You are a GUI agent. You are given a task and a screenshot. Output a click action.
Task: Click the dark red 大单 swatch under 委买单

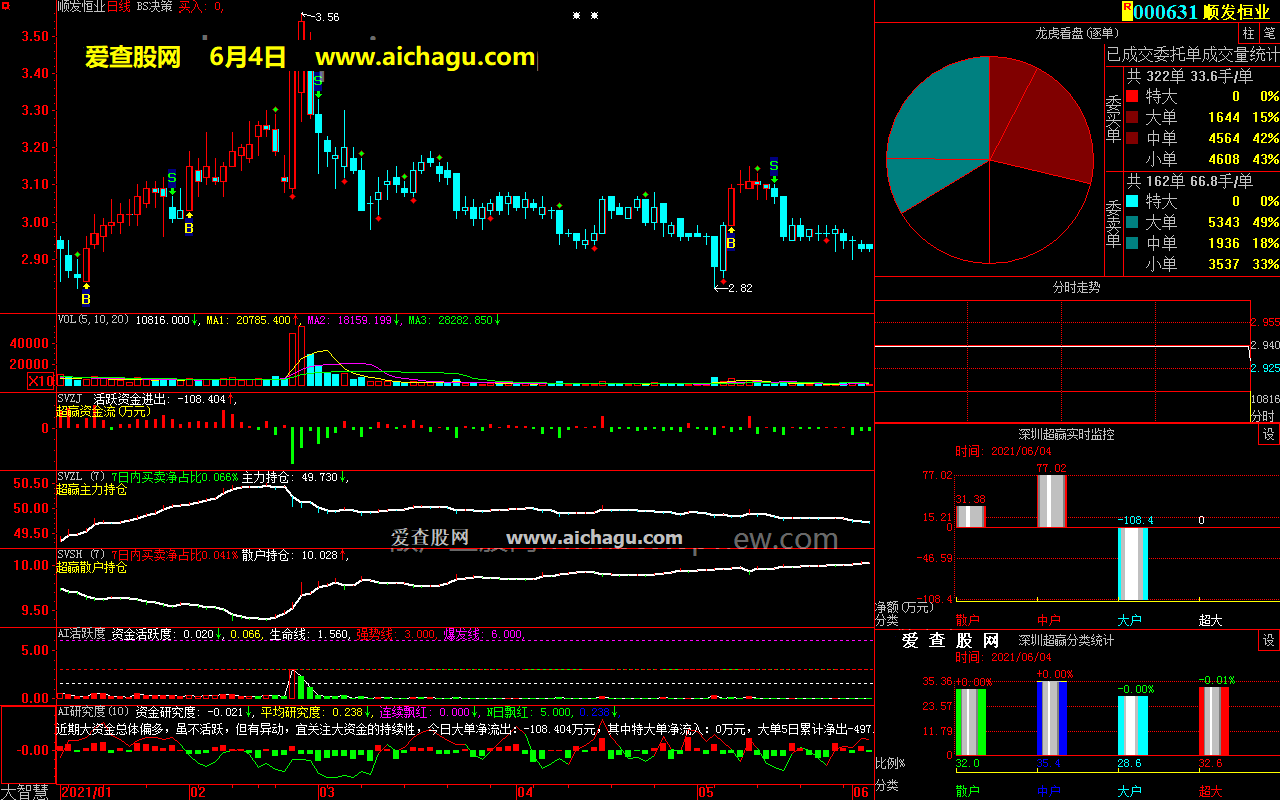click(1132, 118)
